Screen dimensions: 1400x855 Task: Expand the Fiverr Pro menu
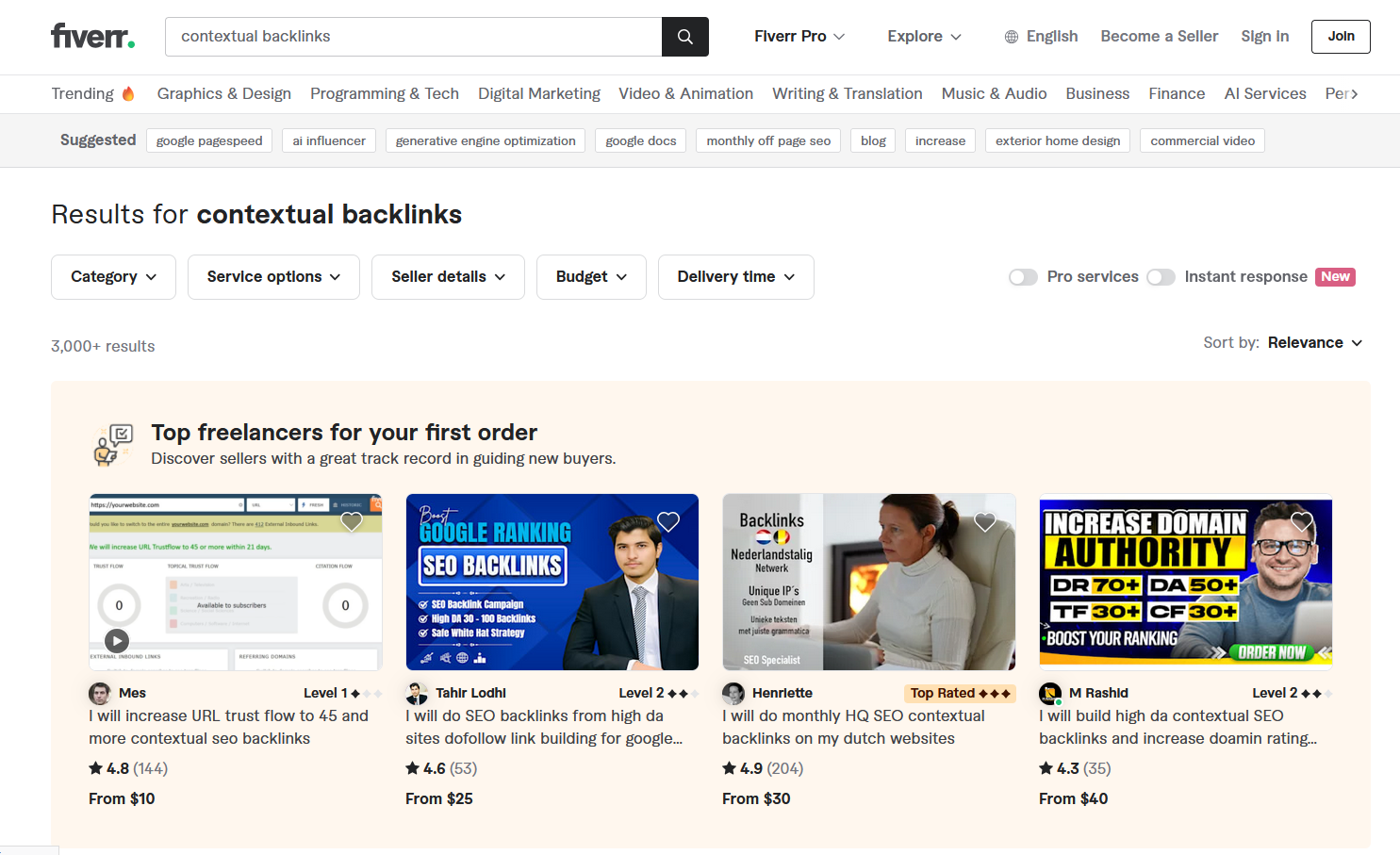click(x=799, y=37)
